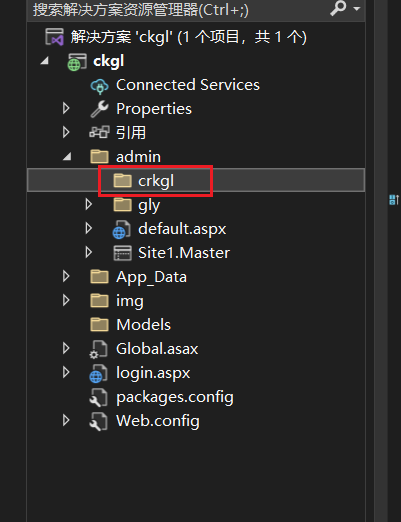Click the blue icon at the right edge
The height and width of the screenshot is (522, 401).
point(394,200)
